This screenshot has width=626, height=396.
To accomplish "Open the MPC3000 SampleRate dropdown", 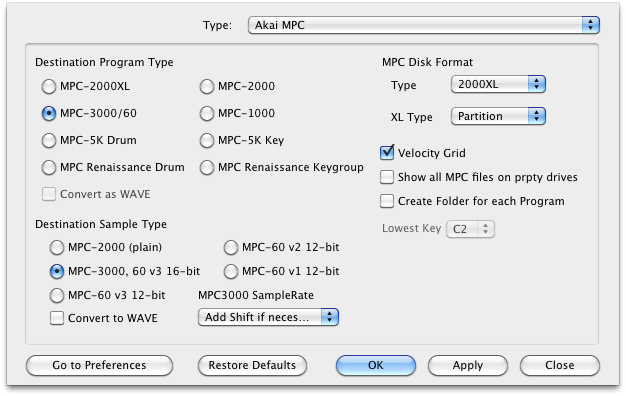I will coord(268,317).
